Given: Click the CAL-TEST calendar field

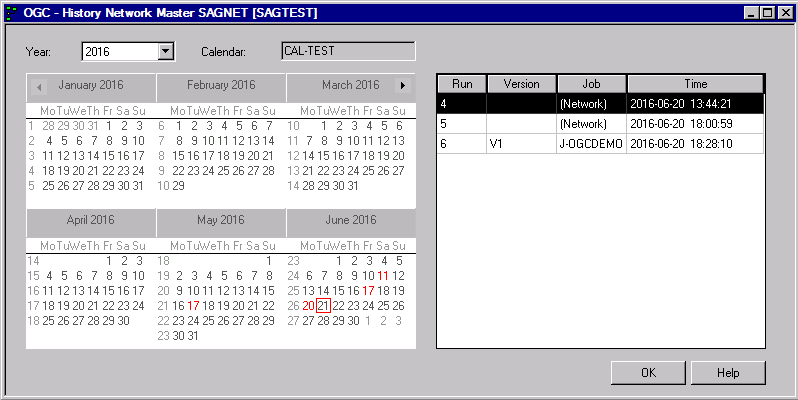Looking at the screenshot, I should (348, 51).
